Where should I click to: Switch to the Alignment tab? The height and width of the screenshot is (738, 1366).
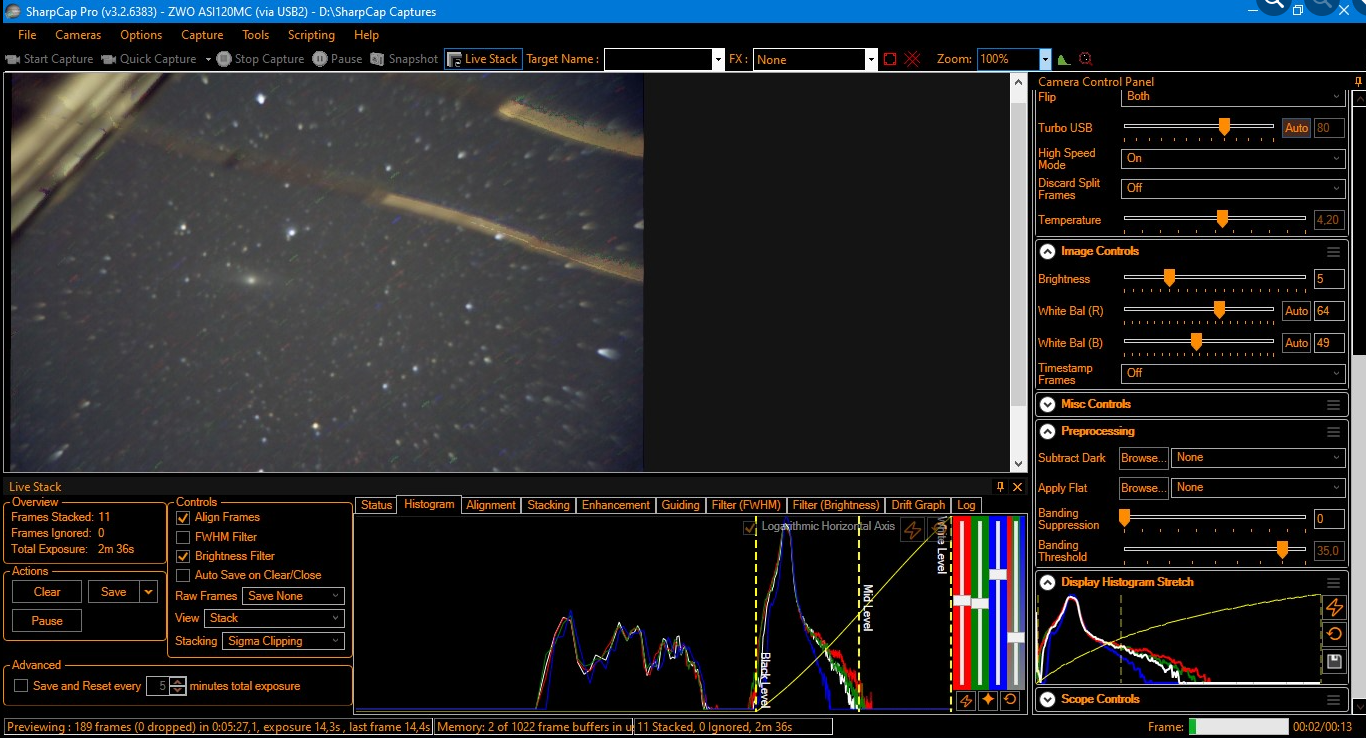(491, 505)
